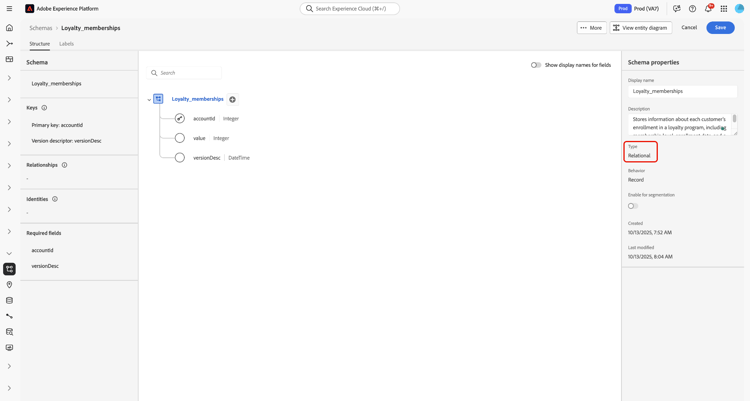Click the schema field Search box
This screenshot has width=750, height=401.
(184, 73)
